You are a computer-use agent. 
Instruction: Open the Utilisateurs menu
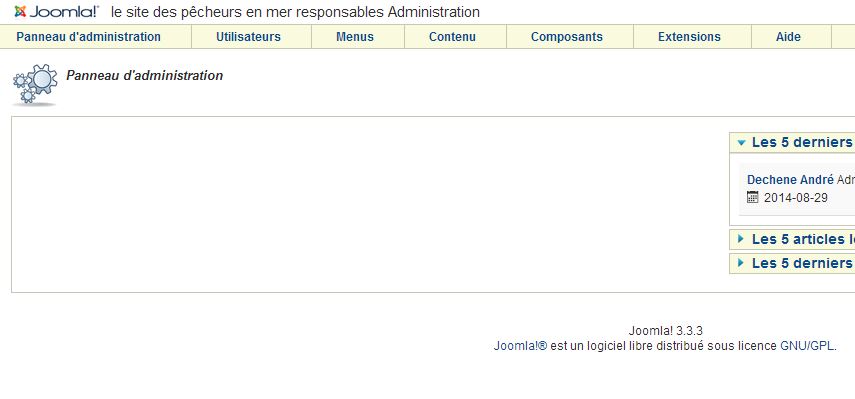pos(248,37)
